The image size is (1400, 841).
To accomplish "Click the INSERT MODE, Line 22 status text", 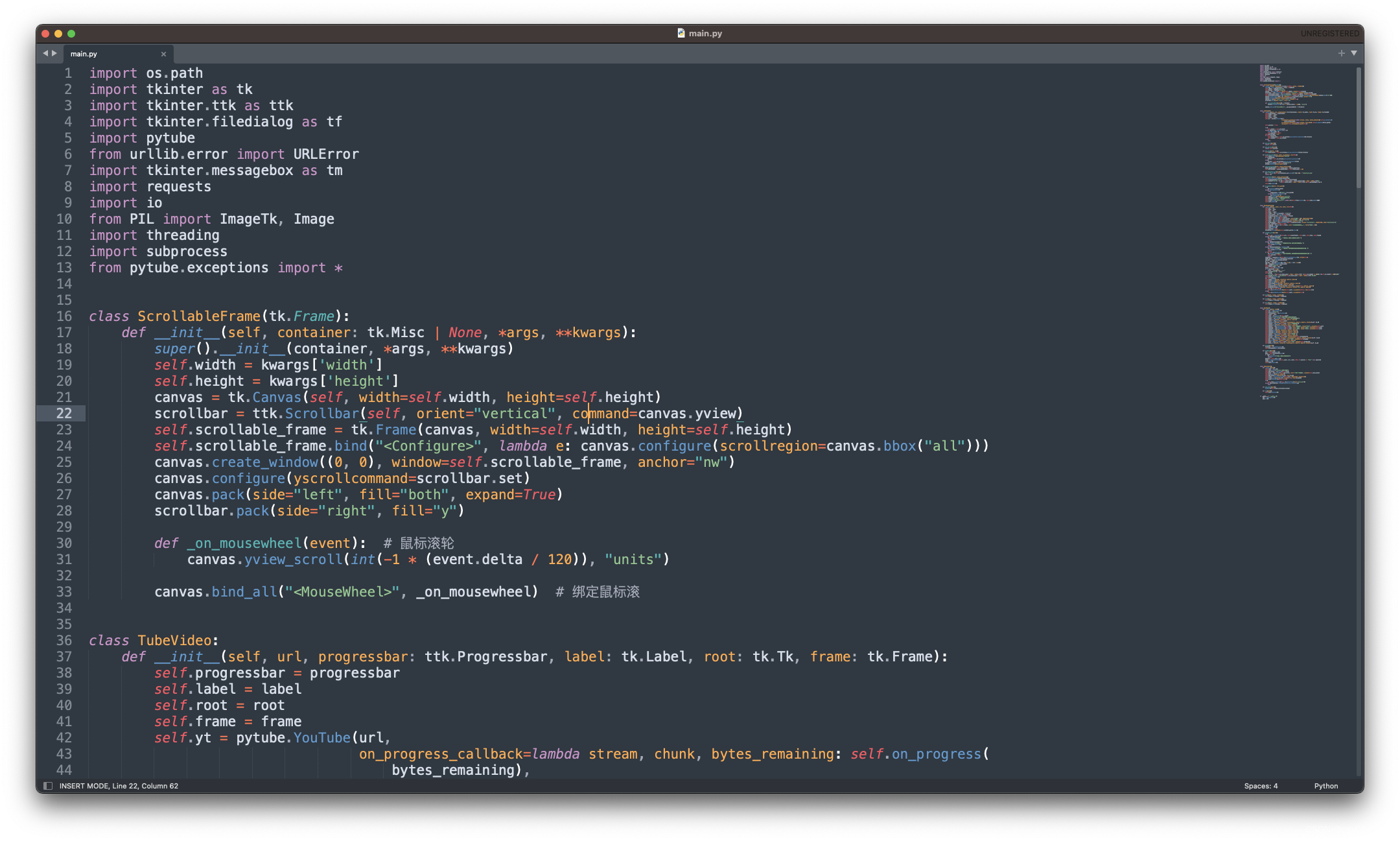I will click(119, 785).
